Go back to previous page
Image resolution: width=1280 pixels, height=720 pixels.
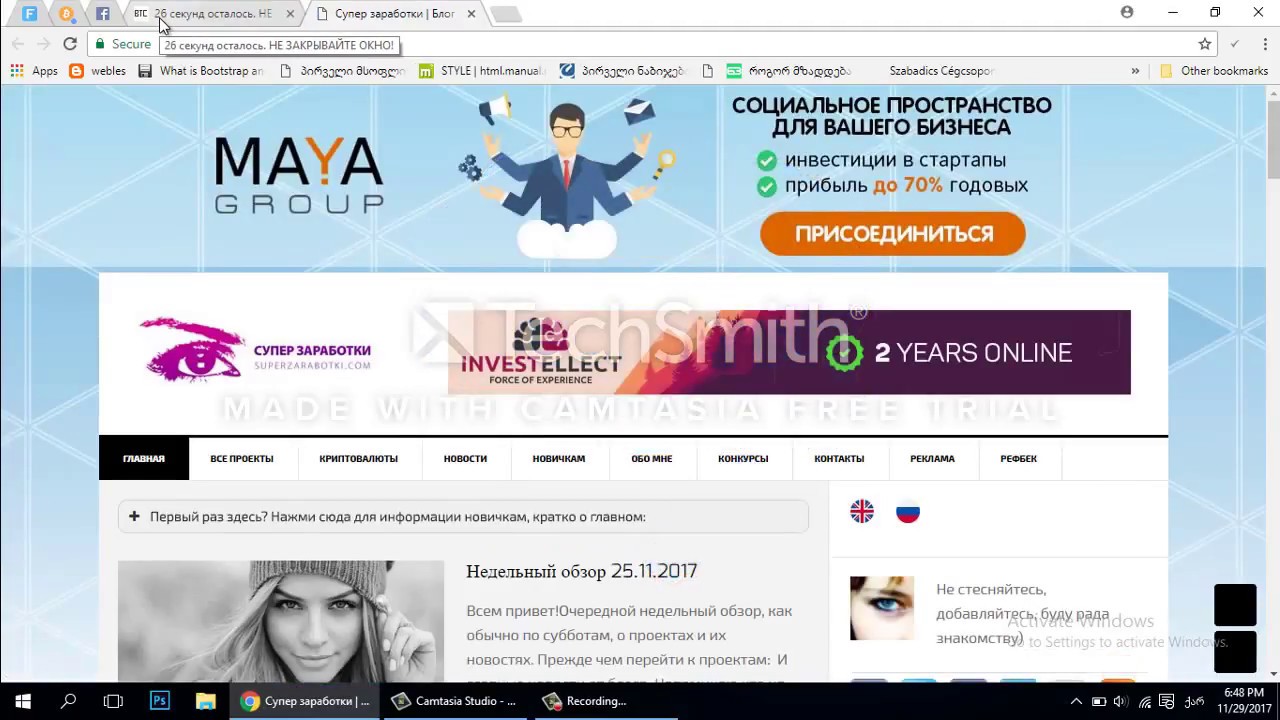[x=17, y=44]
